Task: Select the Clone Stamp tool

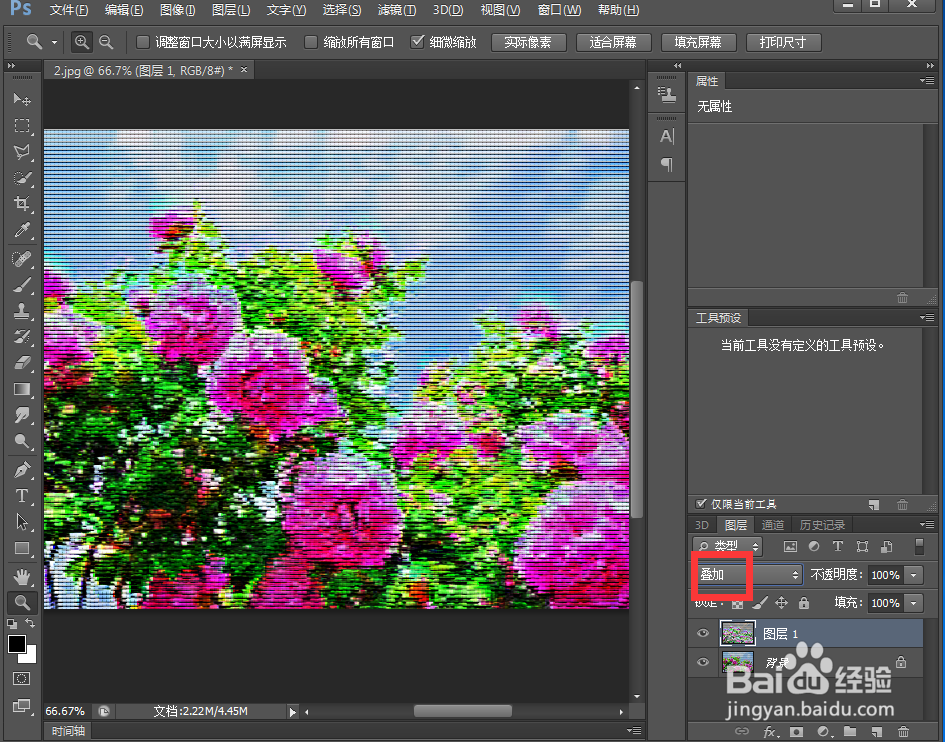Action: pos(22,311)
